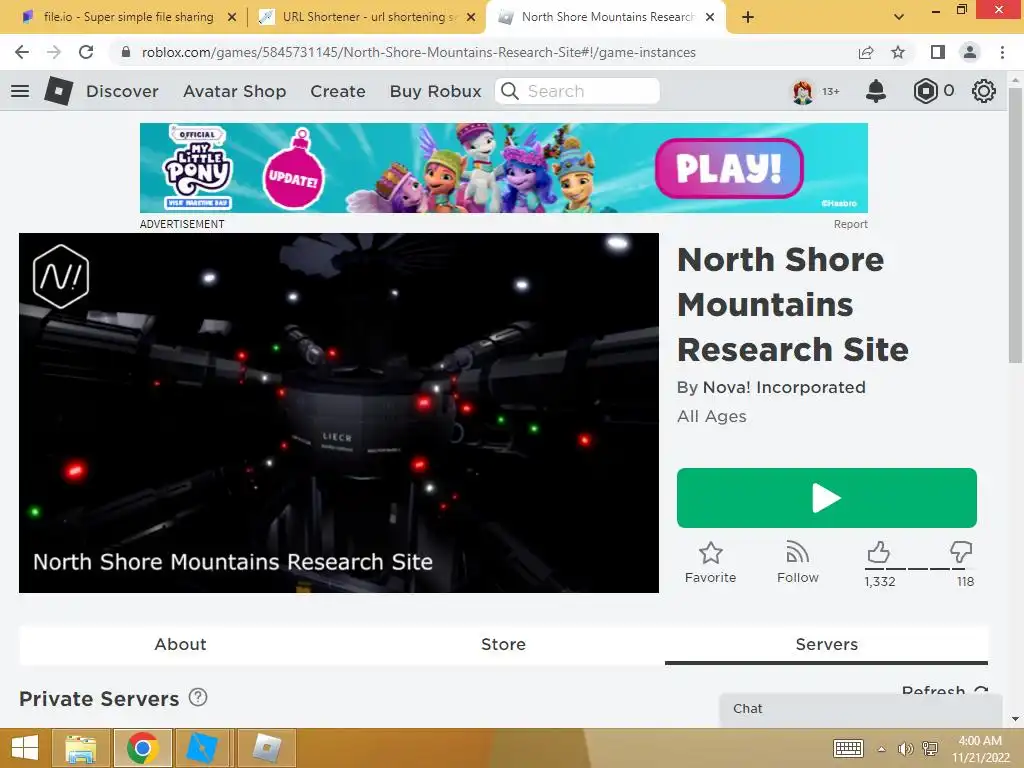The height and width of the screenshot is (768, 1024).
Task: Open the notifications bell
Action: (x=876, y=91)
